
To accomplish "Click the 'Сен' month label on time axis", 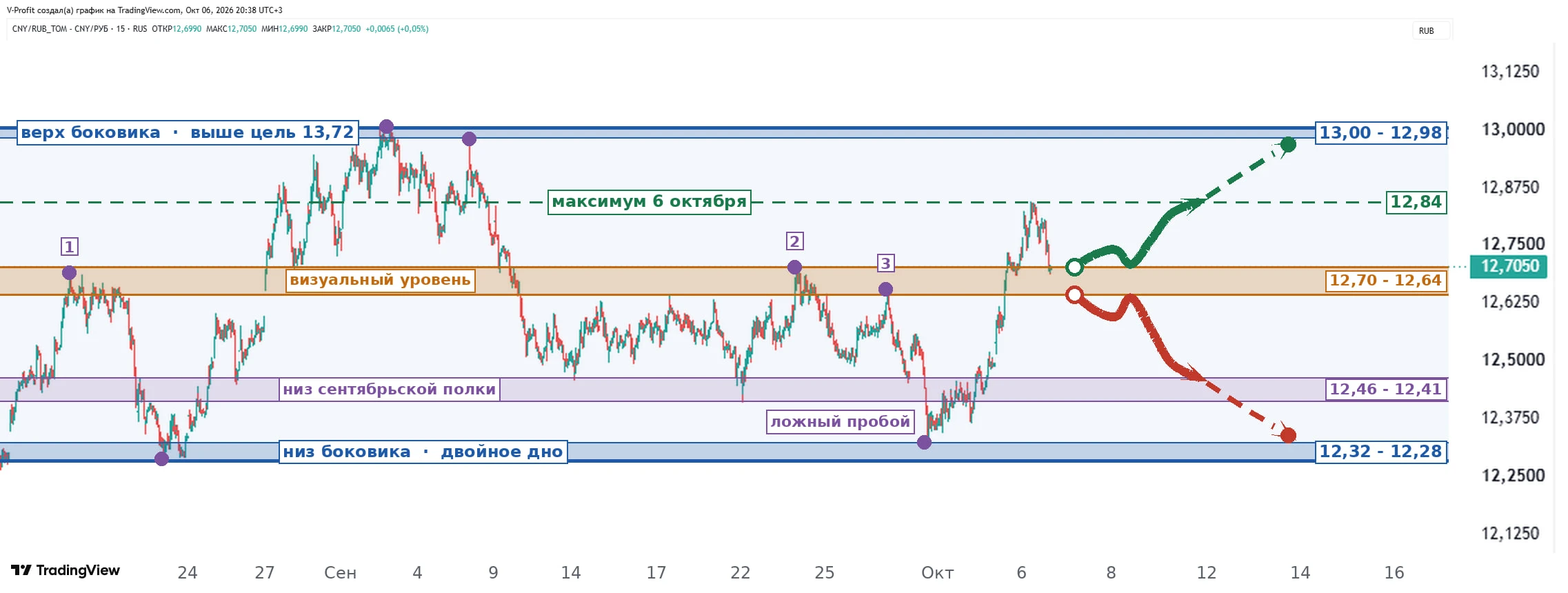I will pos(340,573).
